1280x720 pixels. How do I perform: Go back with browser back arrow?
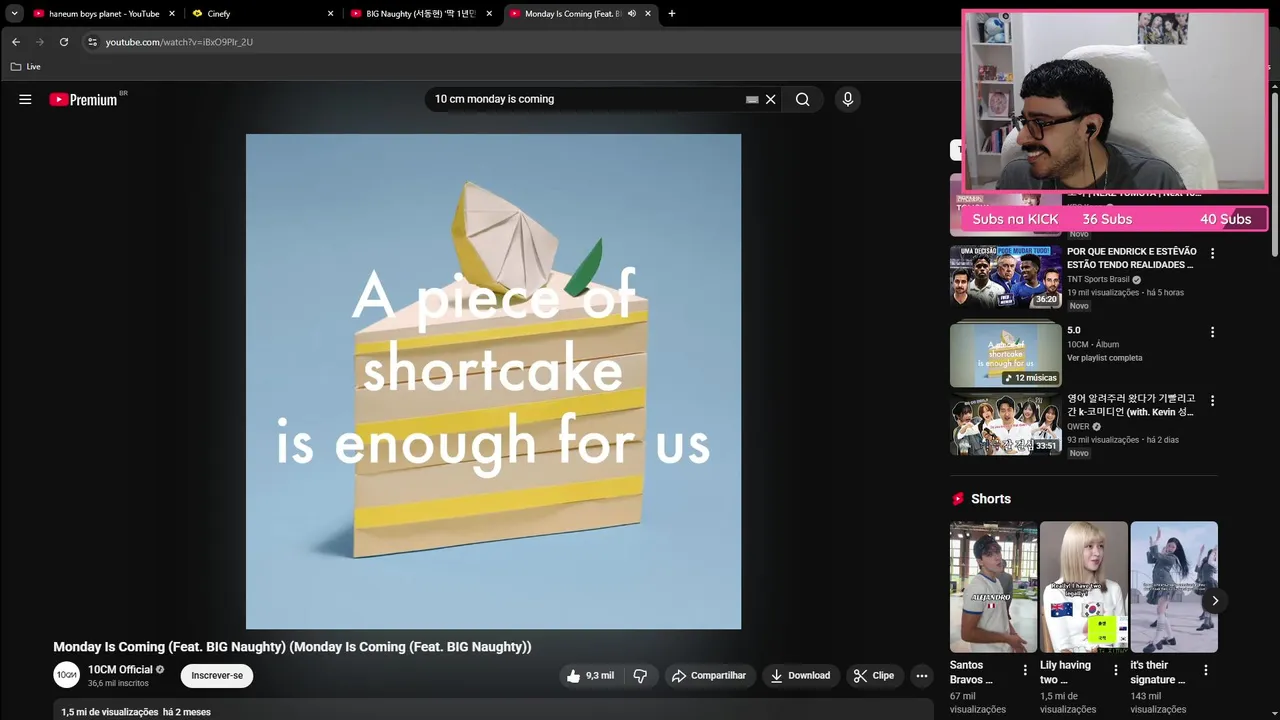pyautogui.click(x=16, y=42)
